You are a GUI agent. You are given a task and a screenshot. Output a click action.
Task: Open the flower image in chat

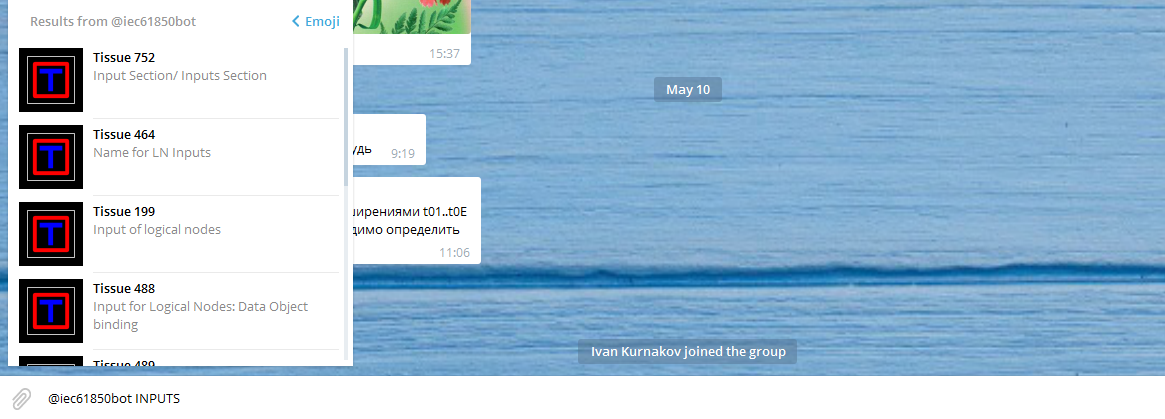[412, 16]
